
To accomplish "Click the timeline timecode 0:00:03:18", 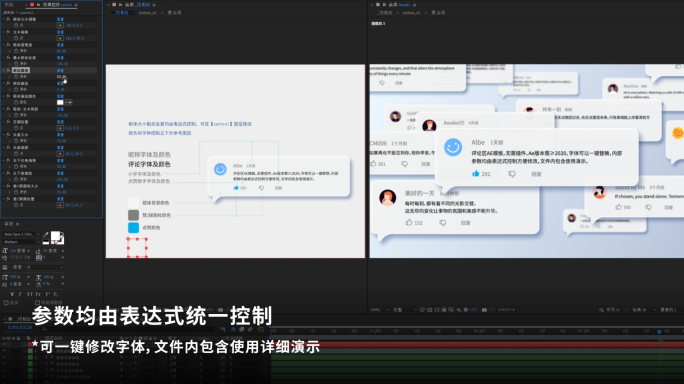I will click(20, 327).
